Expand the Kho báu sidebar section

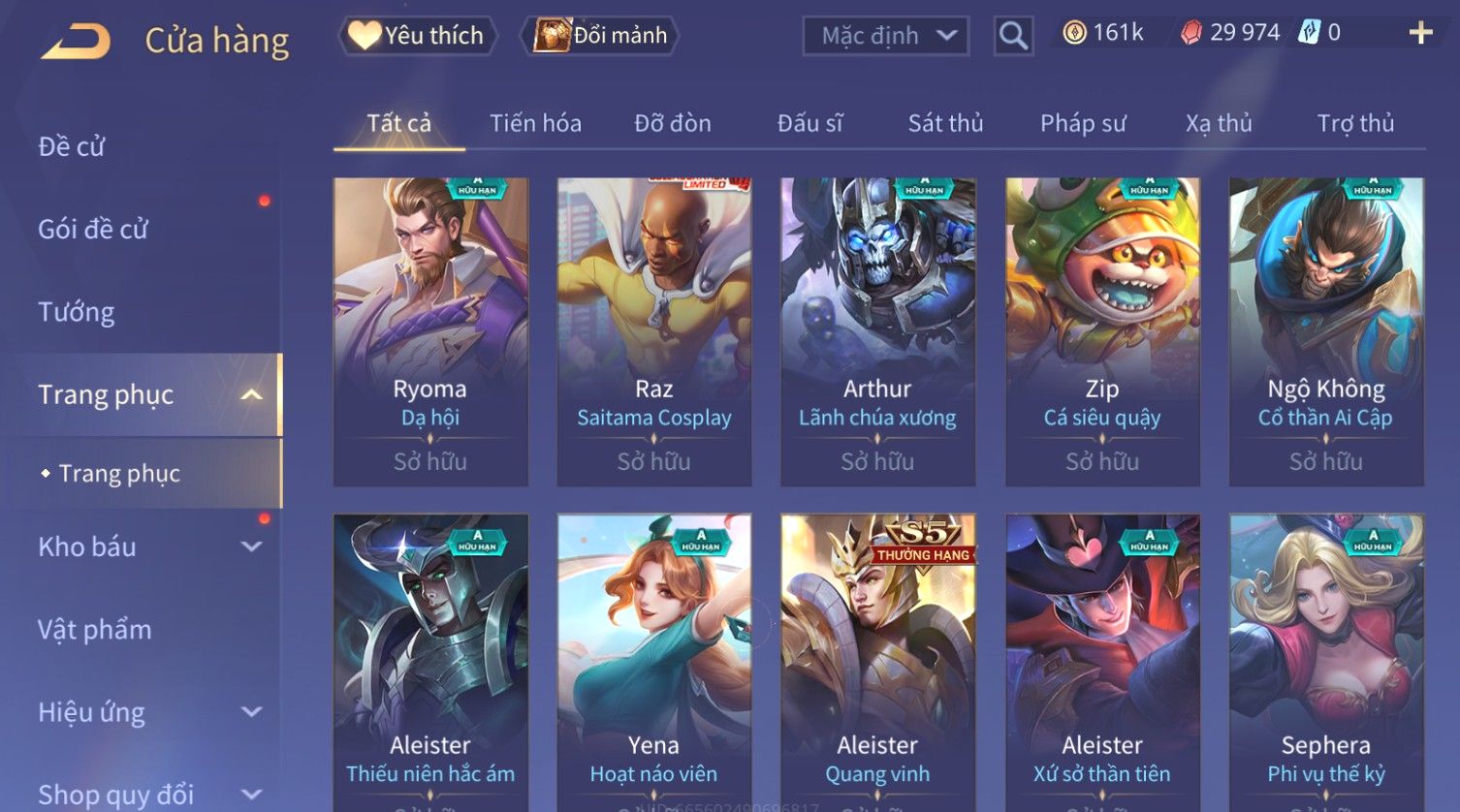point(251,547)
